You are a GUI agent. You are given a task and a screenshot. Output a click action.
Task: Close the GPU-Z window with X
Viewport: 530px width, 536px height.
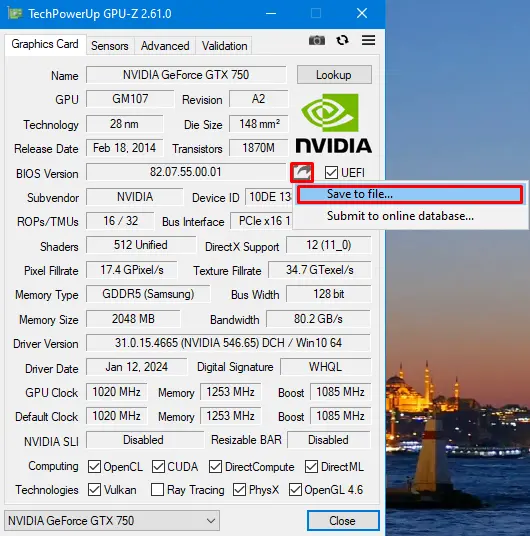362,14
